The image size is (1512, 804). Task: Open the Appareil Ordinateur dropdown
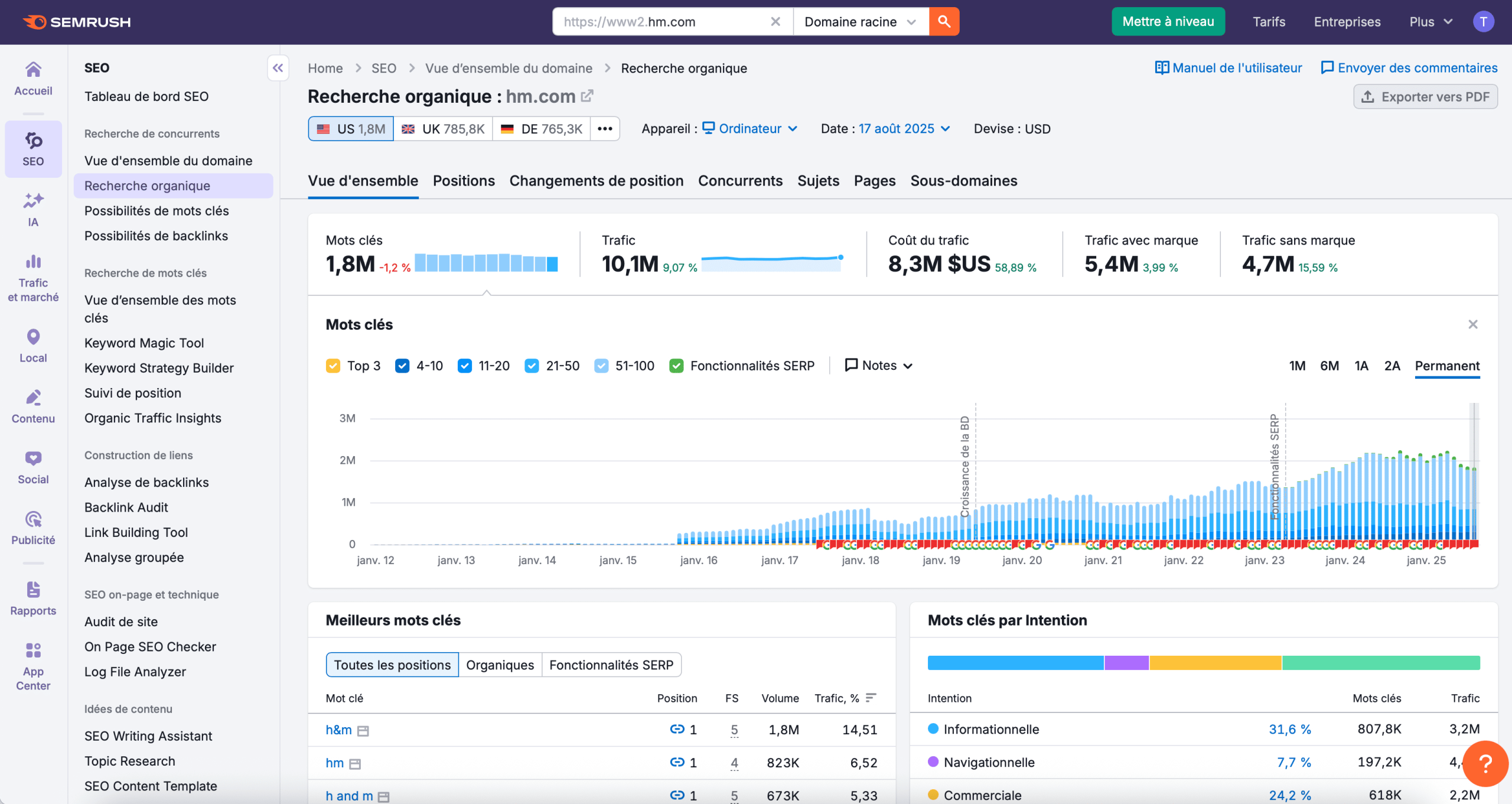click(750, 129)
